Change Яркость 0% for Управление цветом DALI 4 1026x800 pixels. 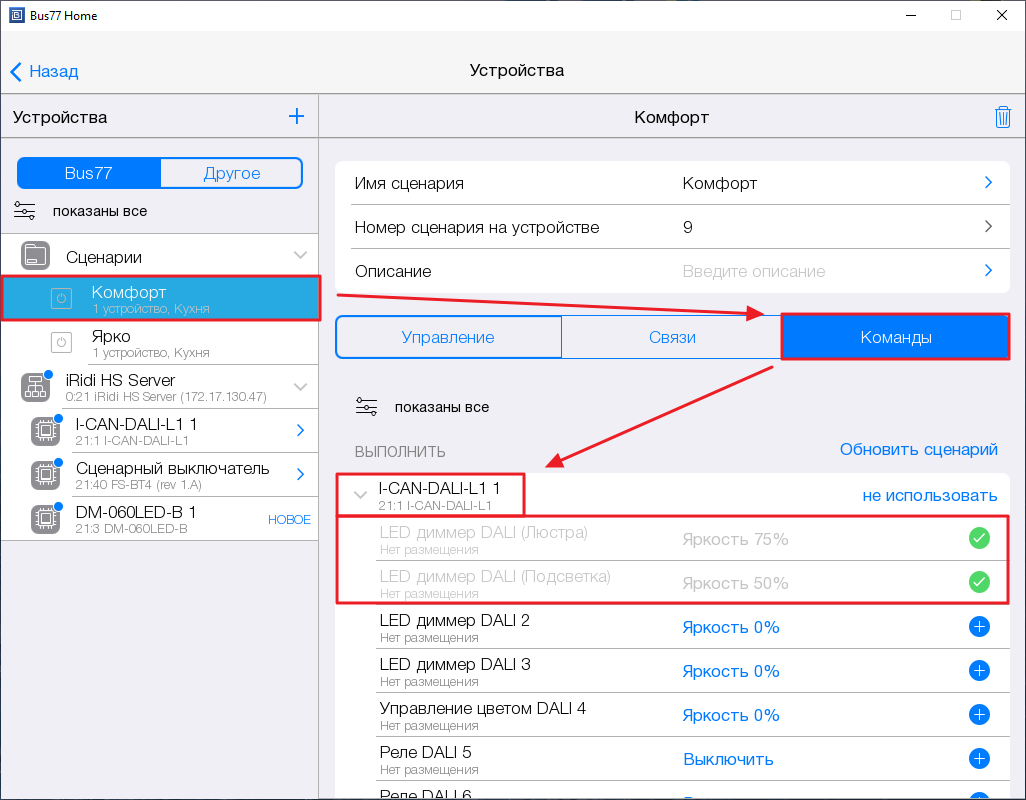pyautogui.click(x=730, y=715)
